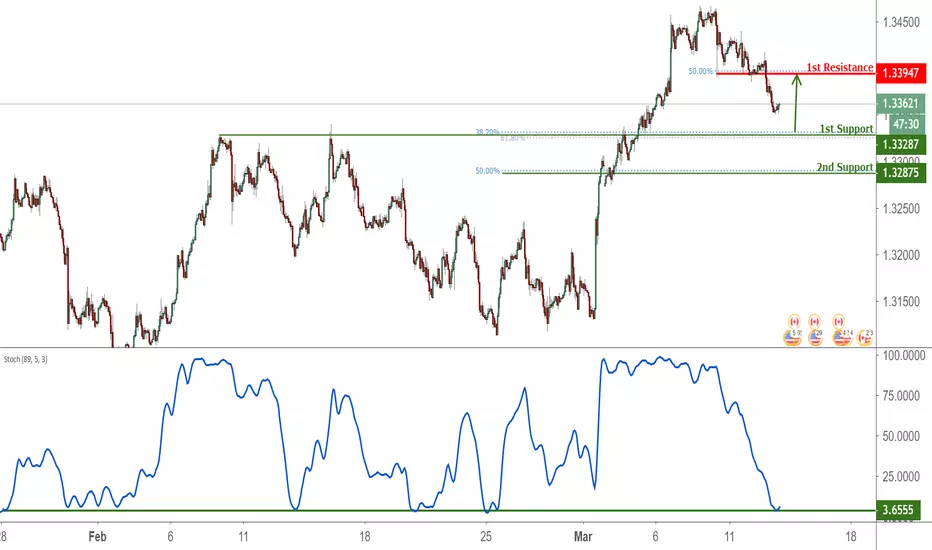
Task: Select the 2nd Support text label
Action: coord(845,167)
